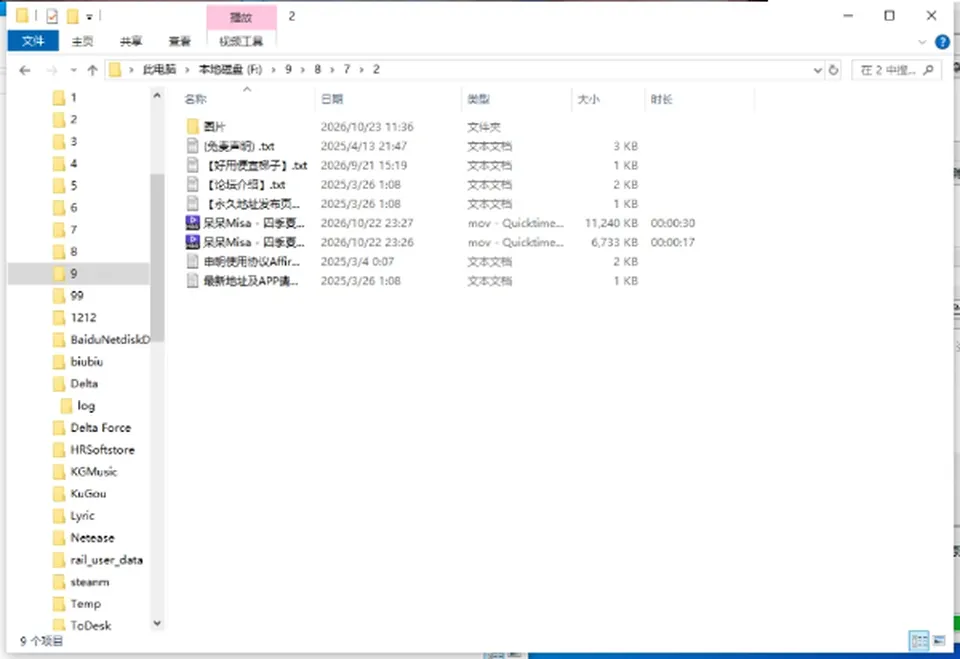Select the file 申明使用协议Affir... by its name
The width and height of the screenshot is (960, 659).
[252, 262]
